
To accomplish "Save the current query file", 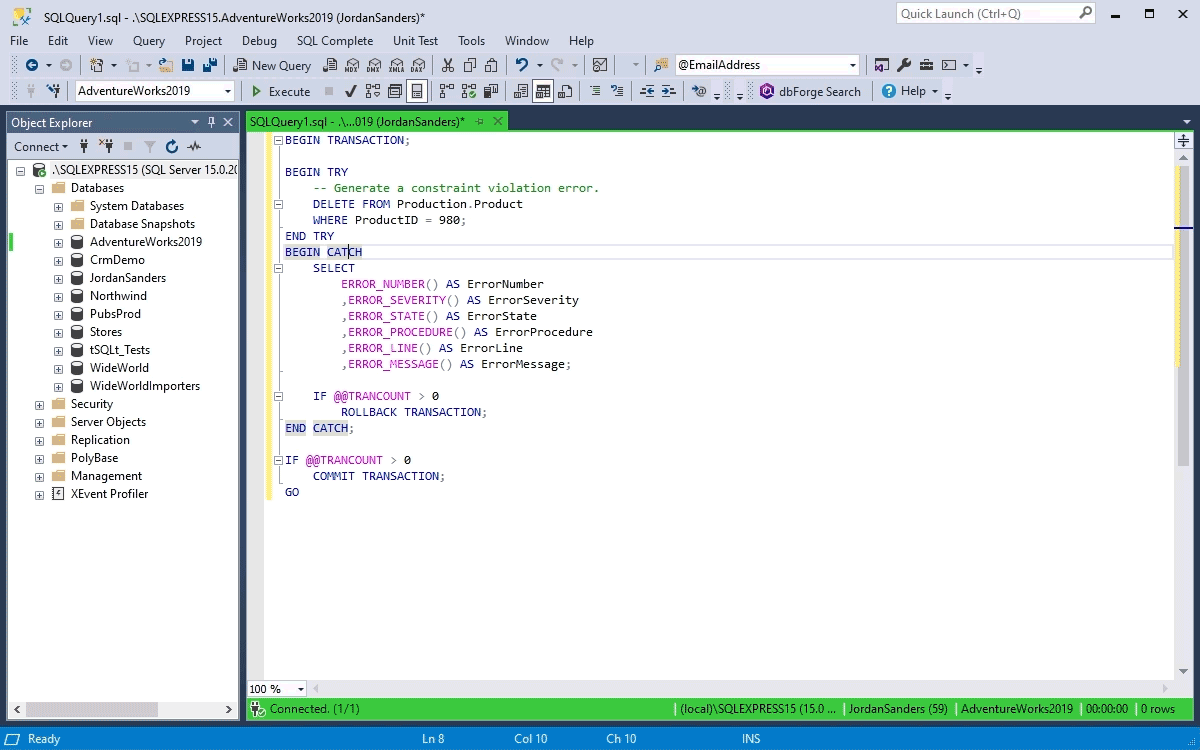I will [x=189, y=64].
